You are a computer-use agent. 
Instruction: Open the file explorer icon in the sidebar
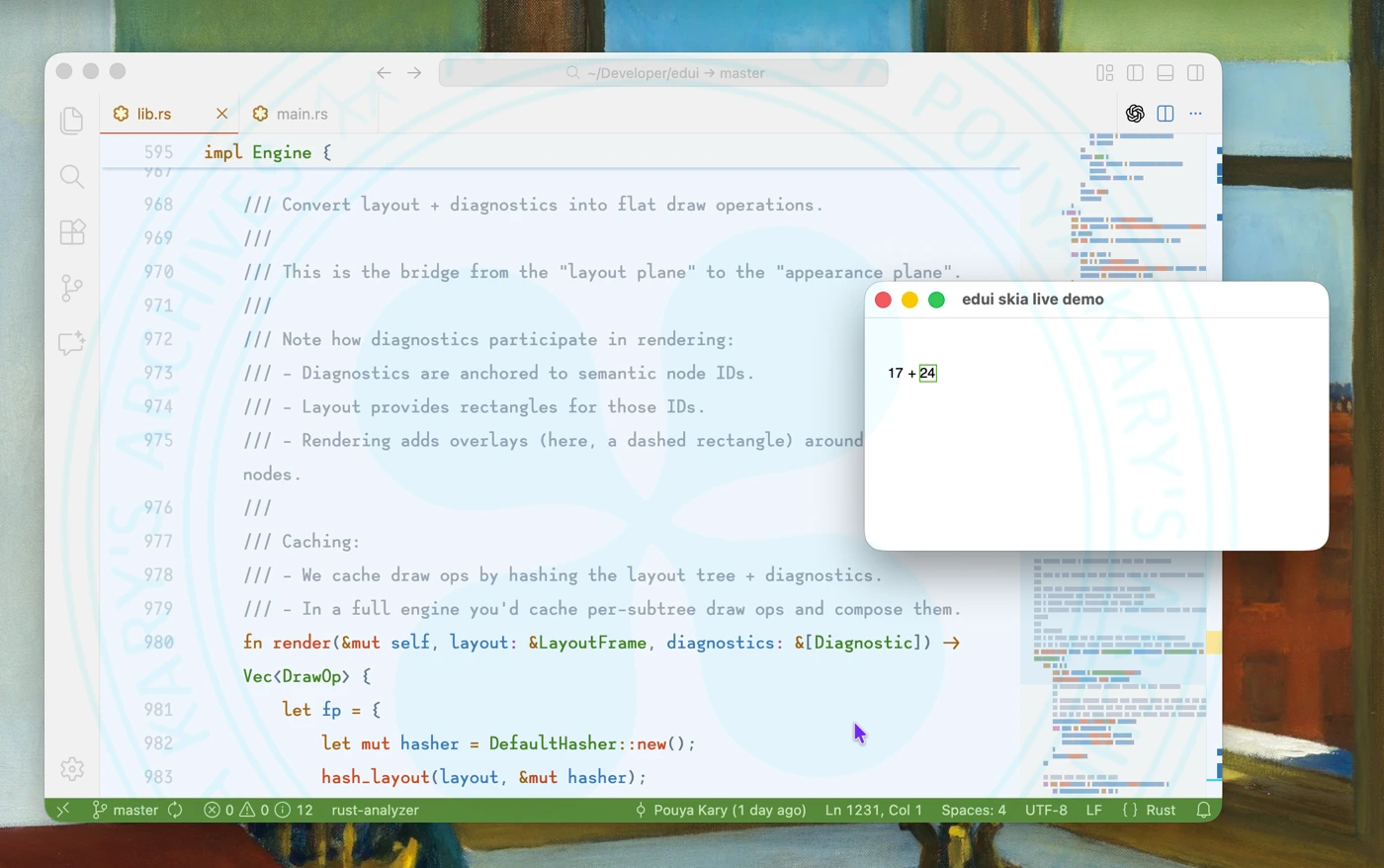click(x=71, y=120)
